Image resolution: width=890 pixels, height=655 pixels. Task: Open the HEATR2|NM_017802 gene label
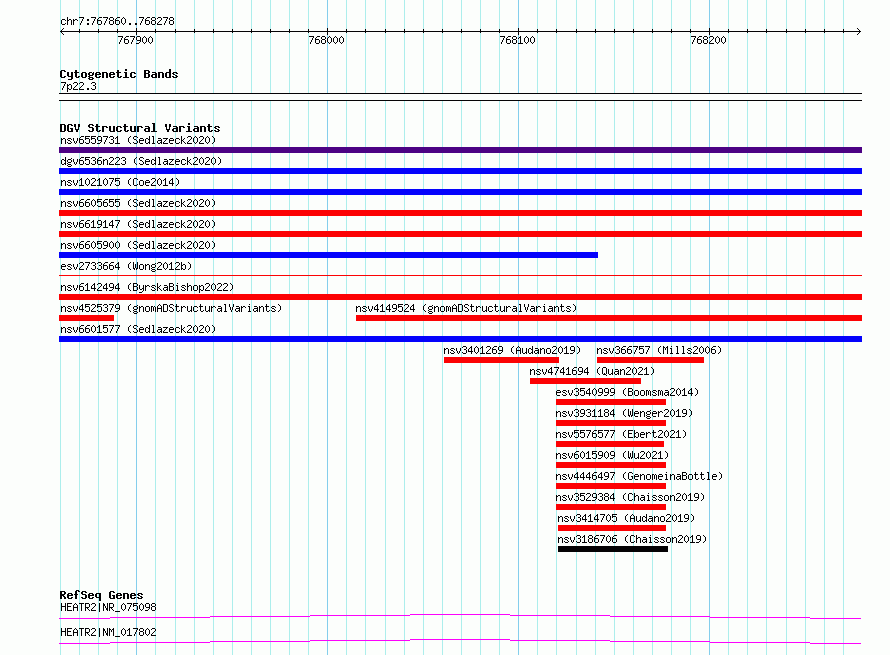tap(108, 632)
